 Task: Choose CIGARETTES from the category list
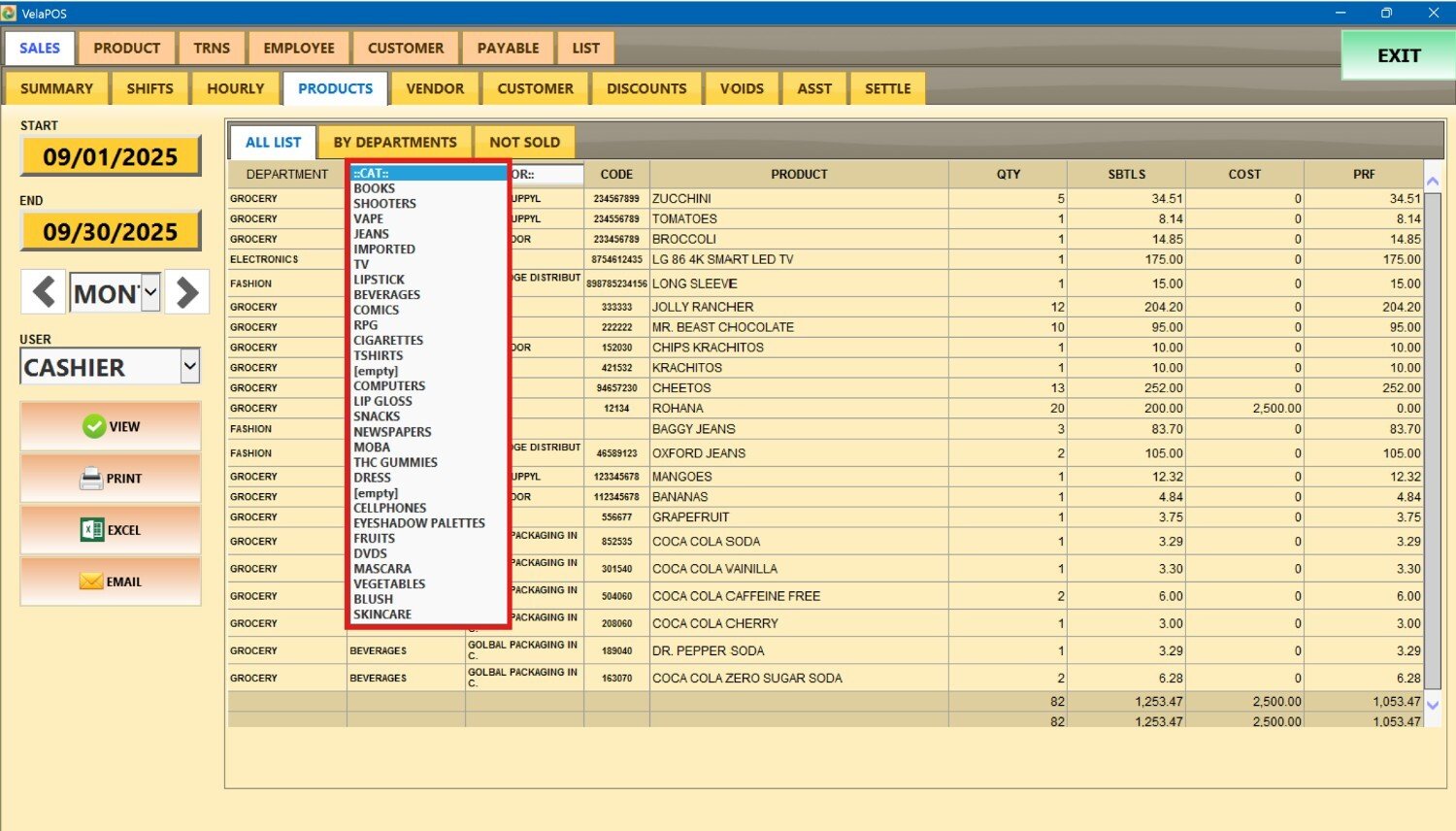(x=388, y=341)
